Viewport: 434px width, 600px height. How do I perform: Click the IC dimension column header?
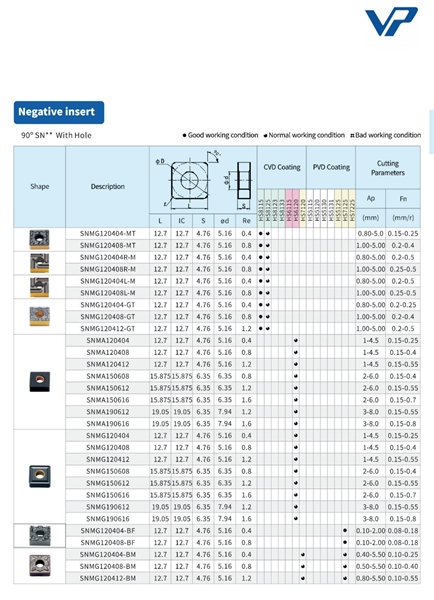coord(181,221)
